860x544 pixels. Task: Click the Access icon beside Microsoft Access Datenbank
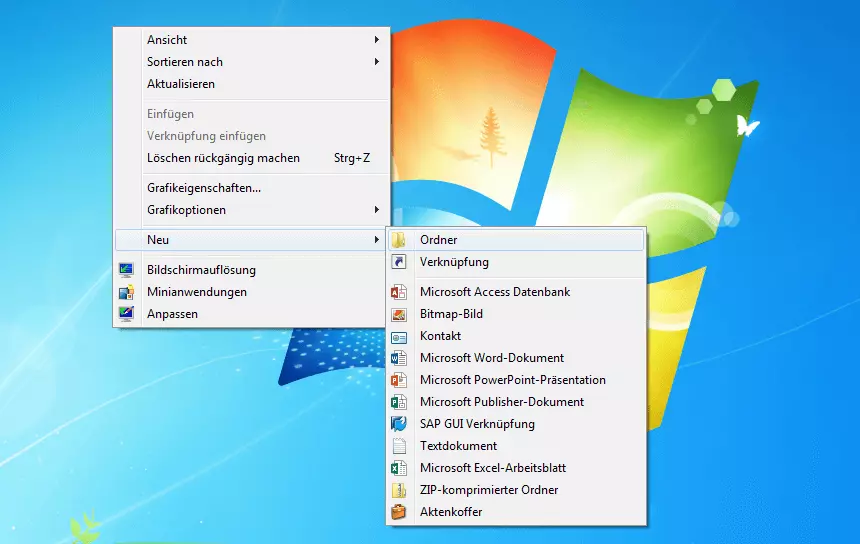tap(399, 292)
